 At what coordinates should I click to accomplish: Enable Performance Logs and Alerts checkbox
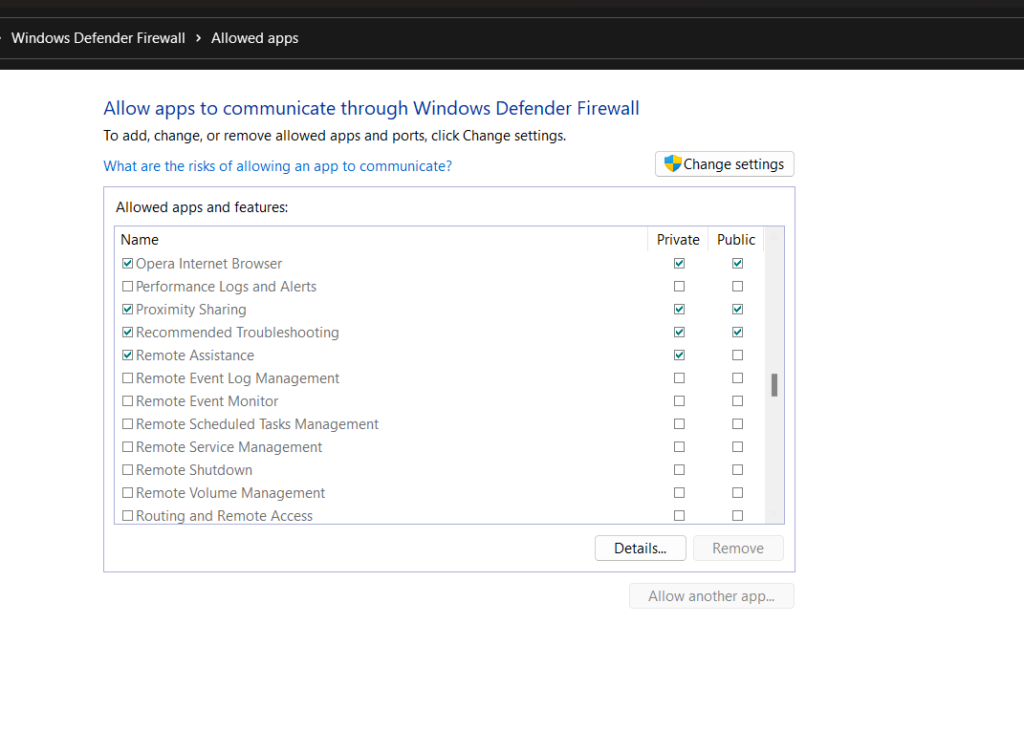pos(127,287)
